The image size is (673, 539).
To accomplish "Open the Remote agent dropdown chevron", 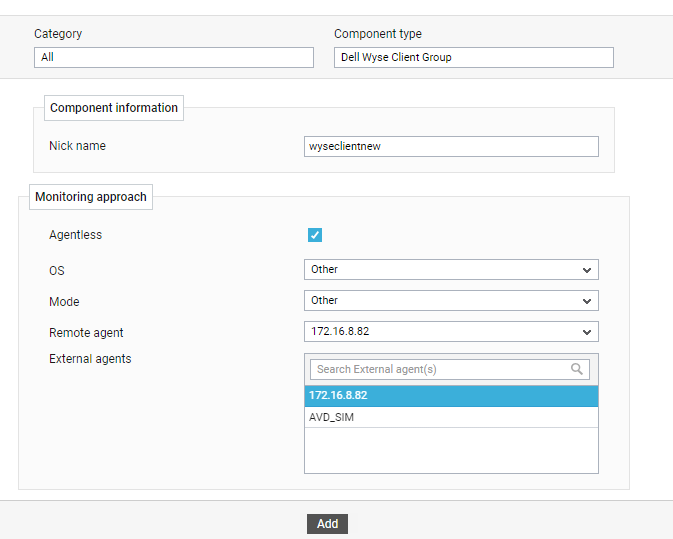I will 587,332.
